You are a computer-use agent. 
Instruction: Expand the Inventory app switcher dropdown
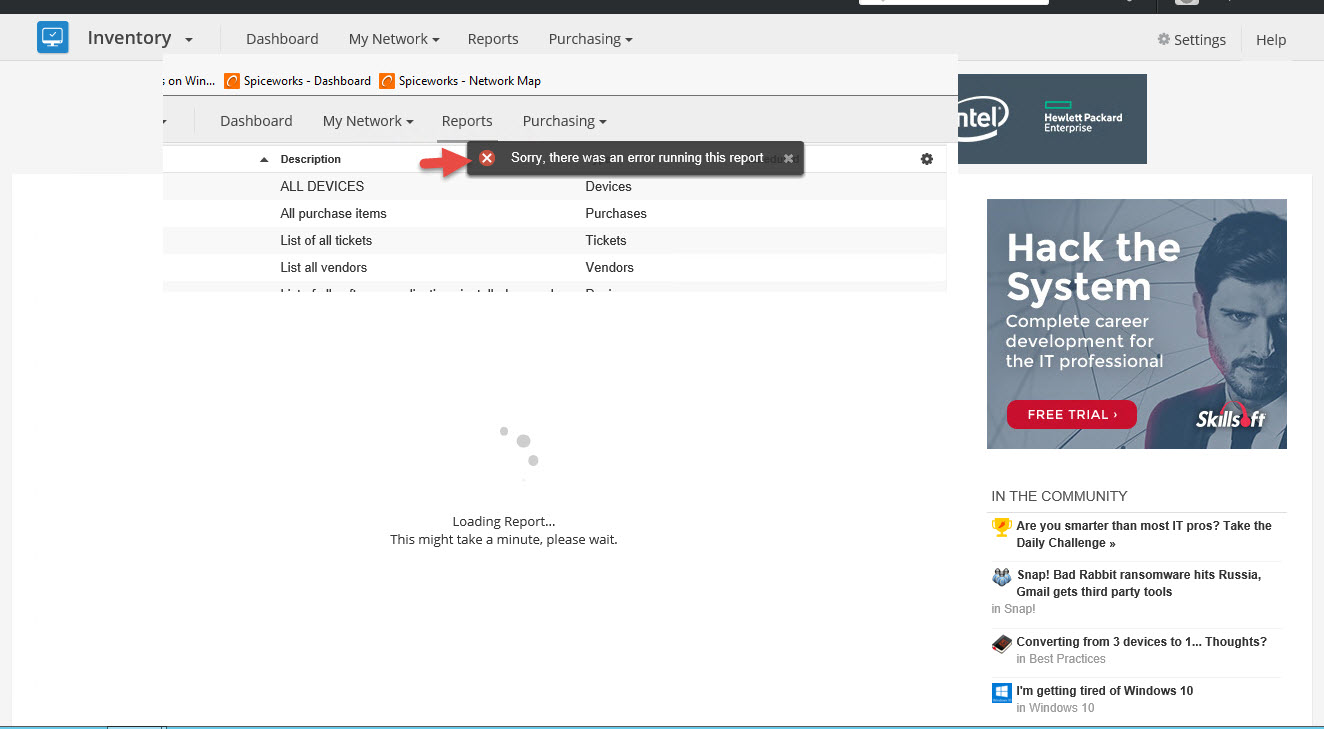187,39
